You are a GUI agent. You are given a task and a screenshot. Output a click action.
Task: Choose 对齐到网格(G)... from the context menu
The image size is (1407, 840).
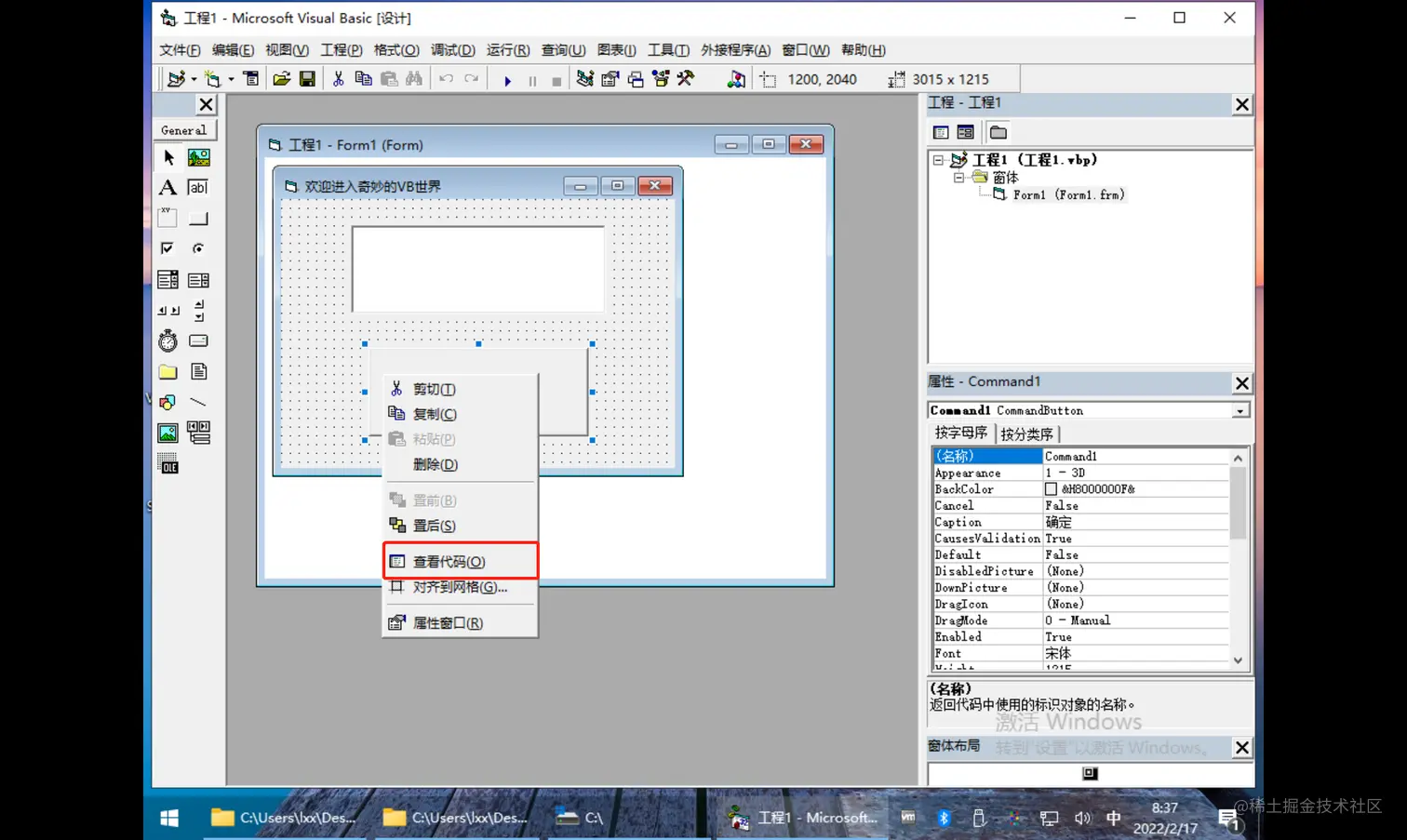[x=461, y=587]
